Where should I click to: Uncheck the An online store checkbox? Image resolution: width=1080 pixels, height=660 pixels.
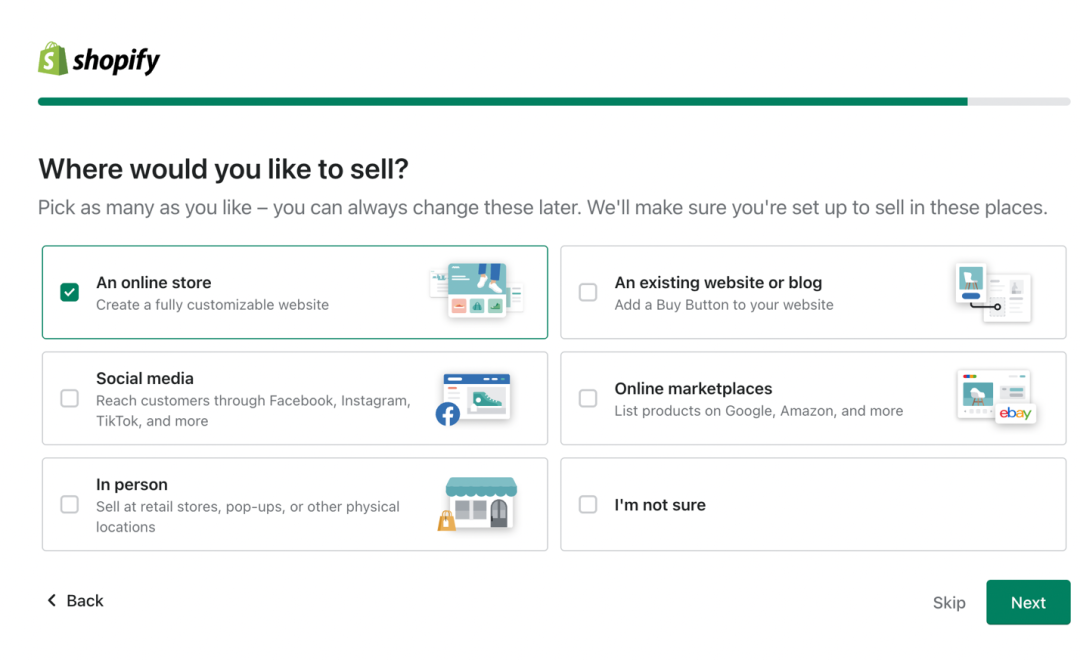click(x=69, y=292)
